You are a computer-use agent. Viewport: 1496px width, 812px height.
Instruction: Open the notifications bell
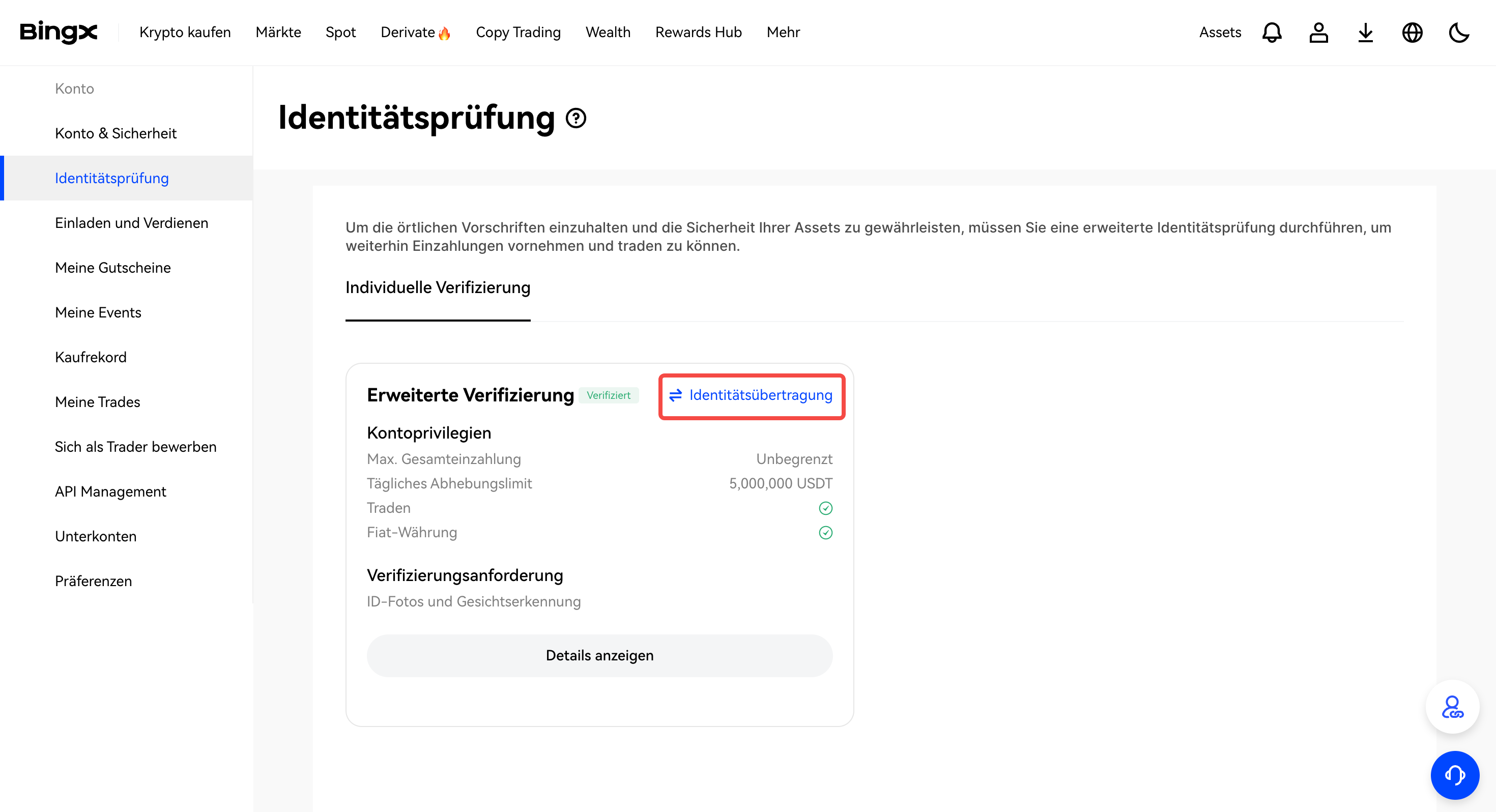point(1272,33)
